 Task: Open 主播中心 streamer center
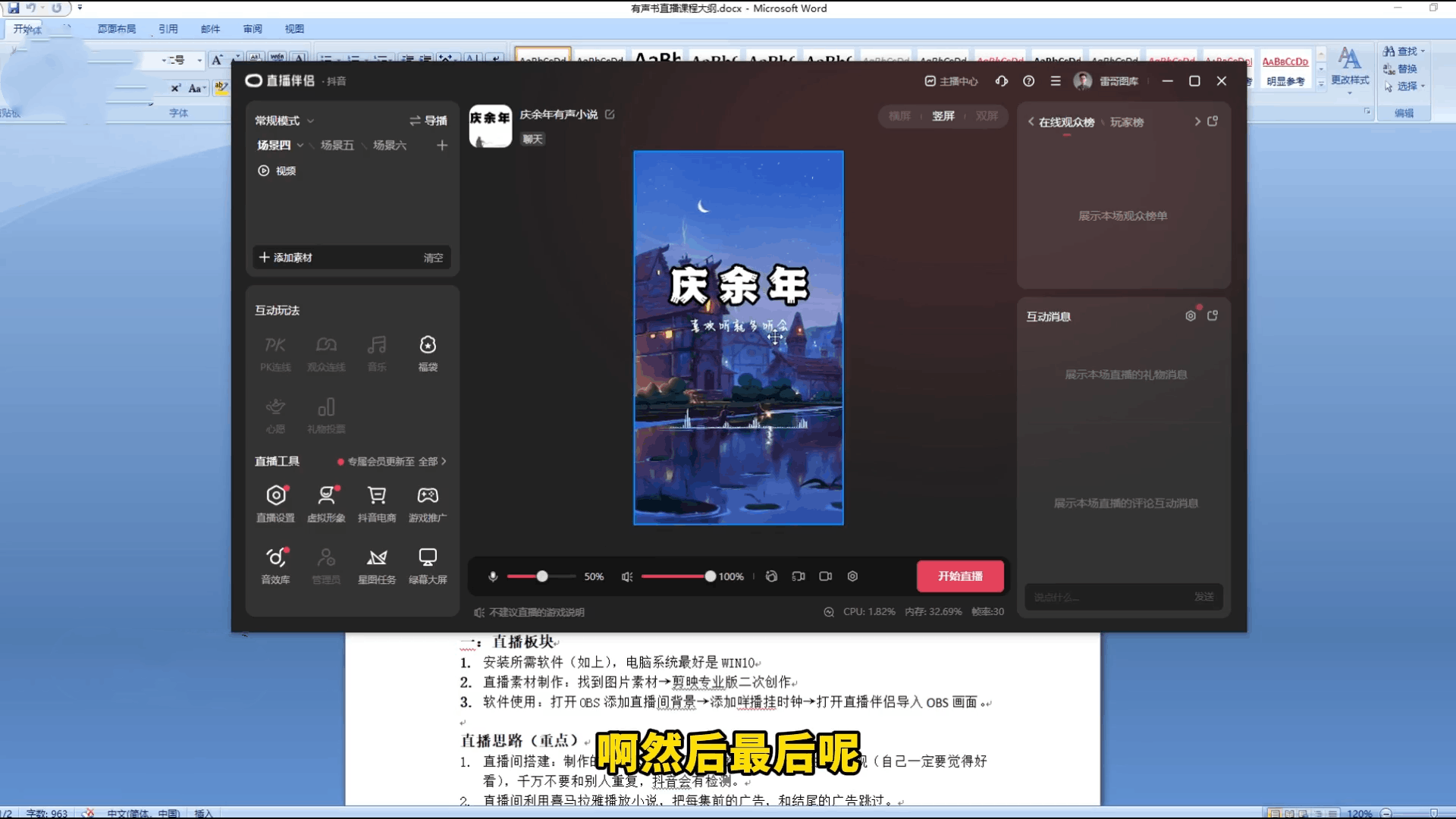tap(951, 81)
